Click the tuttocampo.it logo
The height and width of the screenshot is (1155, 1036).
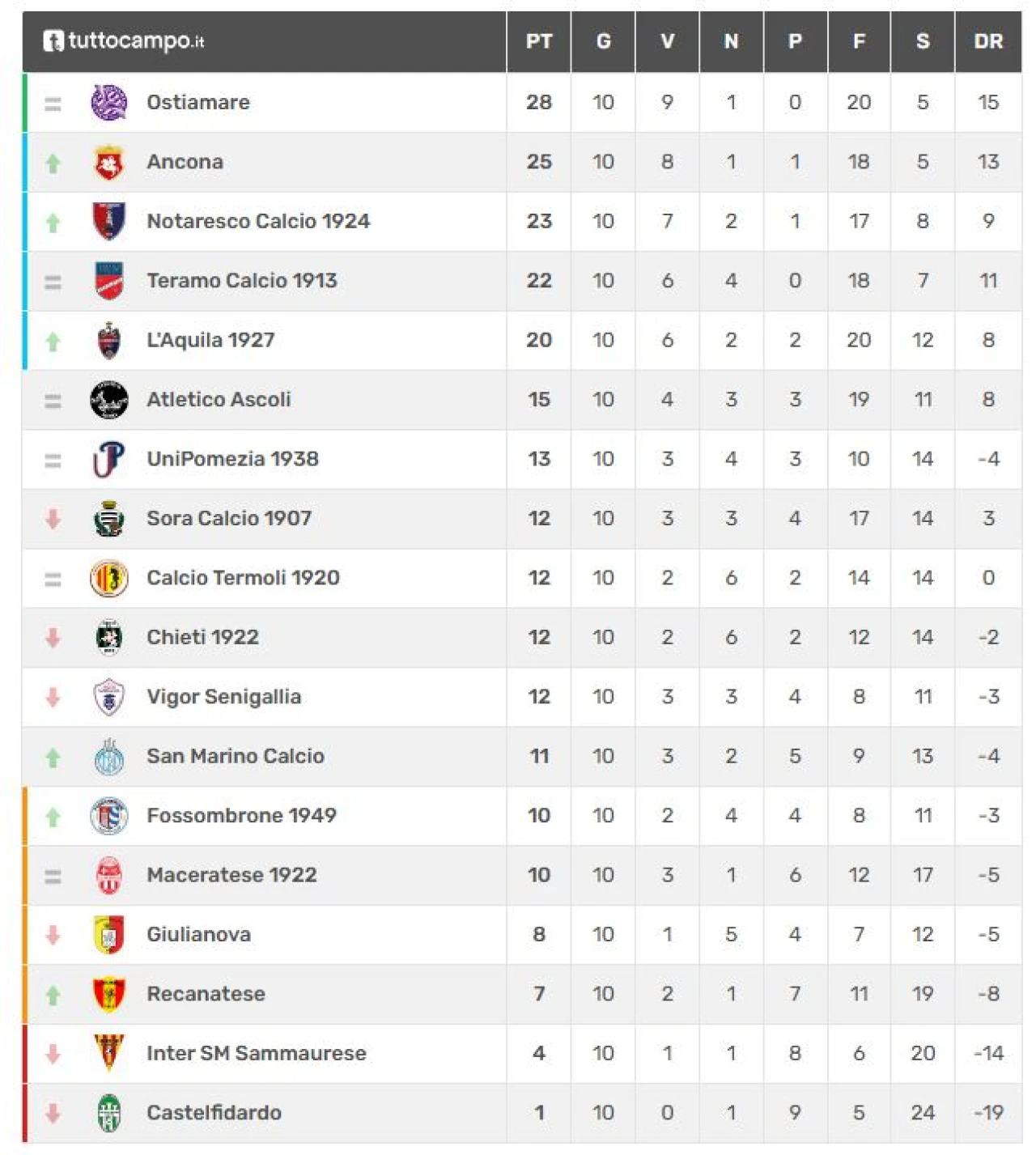[124, 40]
